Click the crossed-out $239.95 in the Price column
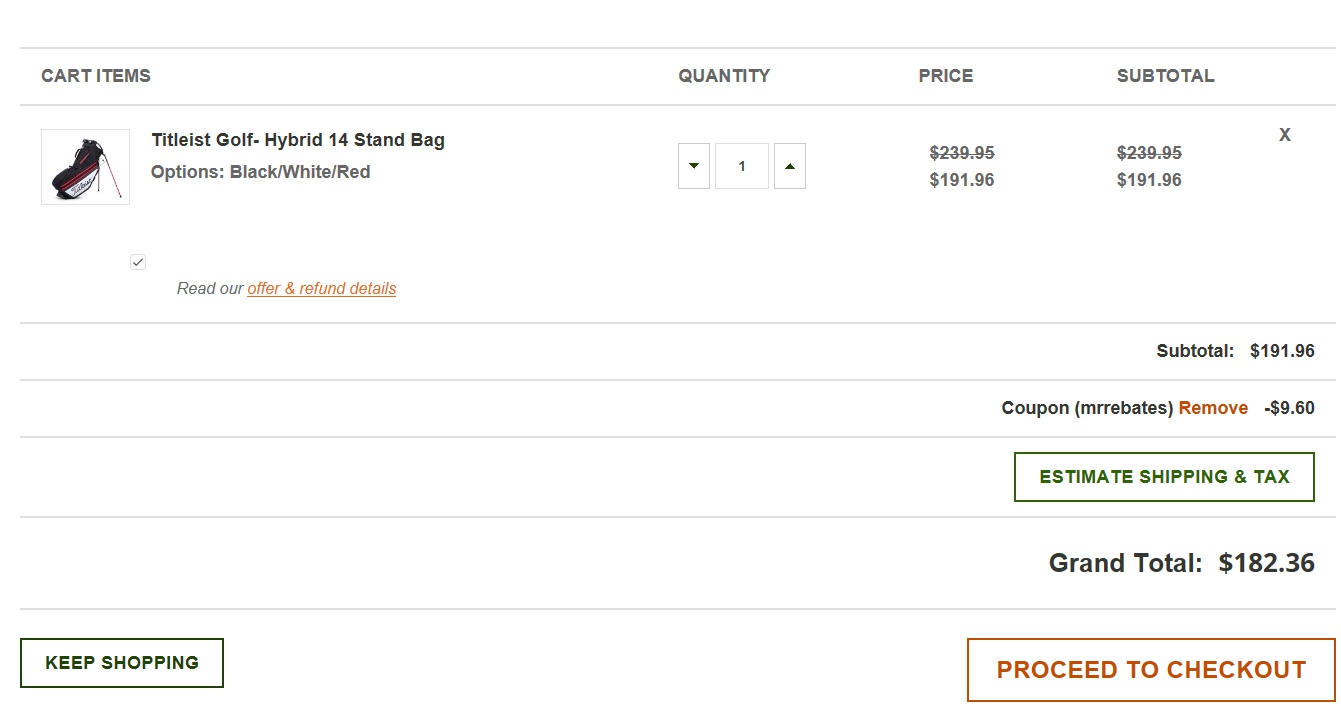 tap(962, 153)
